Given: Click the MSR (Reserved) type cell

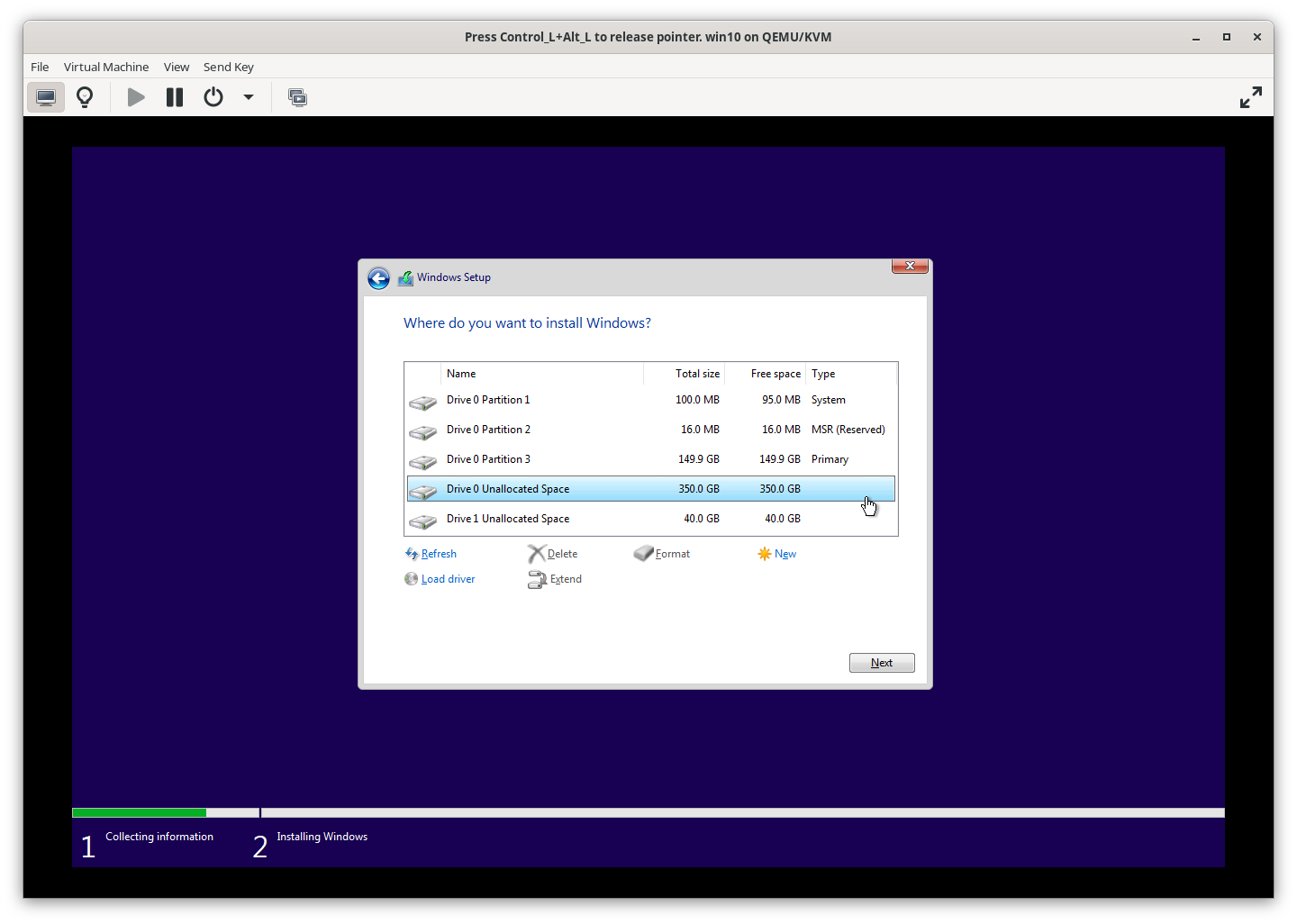Looking at the screenshot, I should coord(848,430).
